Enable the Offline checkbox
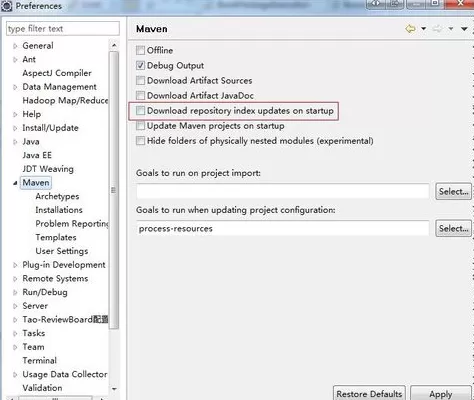The height and width of the screenshot is (400, 474). [140, 50]
